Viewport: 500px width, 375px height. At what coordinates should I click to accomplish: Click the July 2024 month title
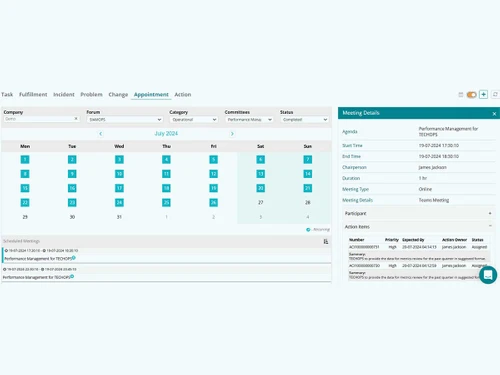click(x=166, y=133)
